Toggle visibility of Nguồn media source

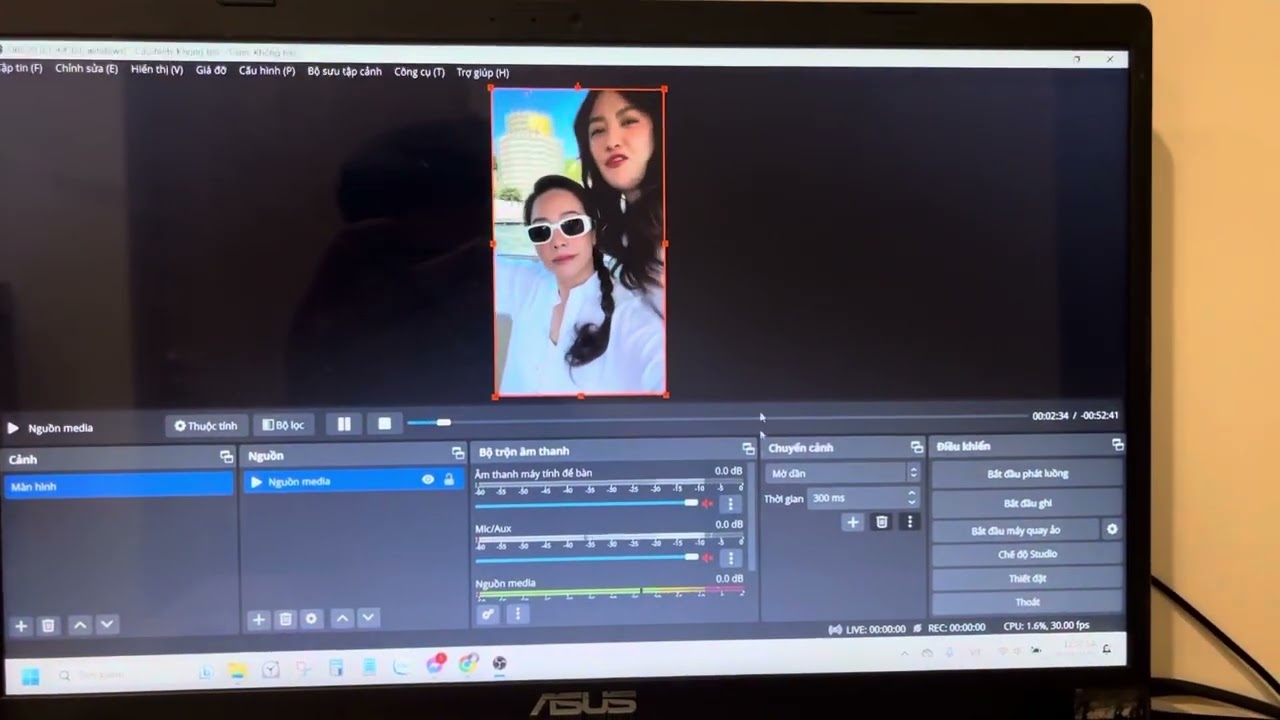click(428, 480)
